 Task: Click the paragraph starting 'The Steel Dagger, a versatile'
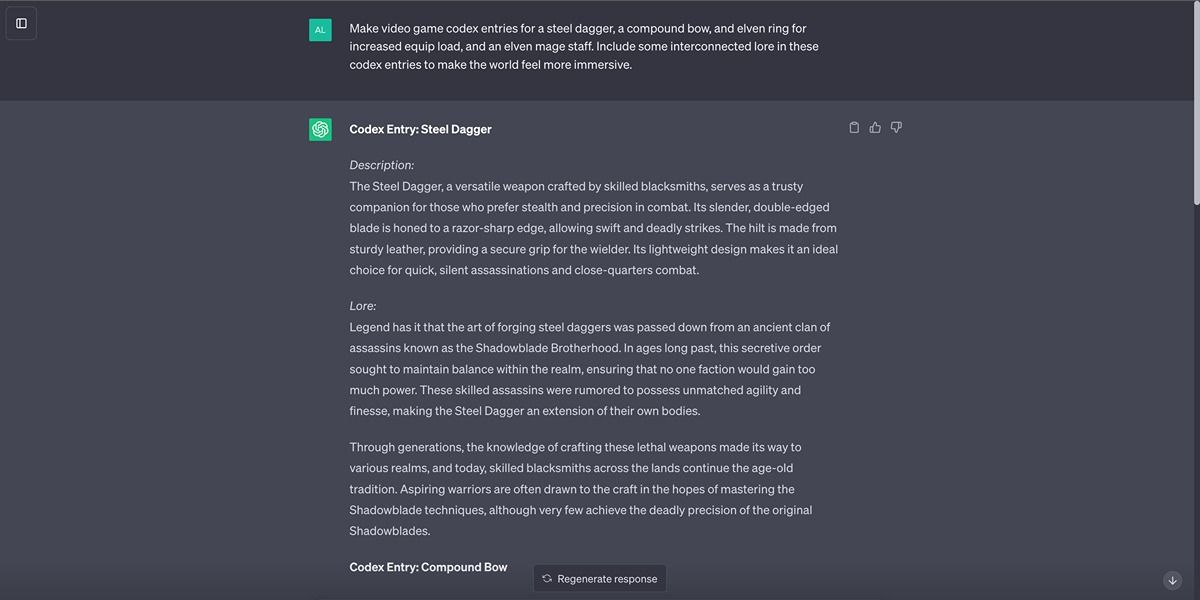(x=593, y=228)
